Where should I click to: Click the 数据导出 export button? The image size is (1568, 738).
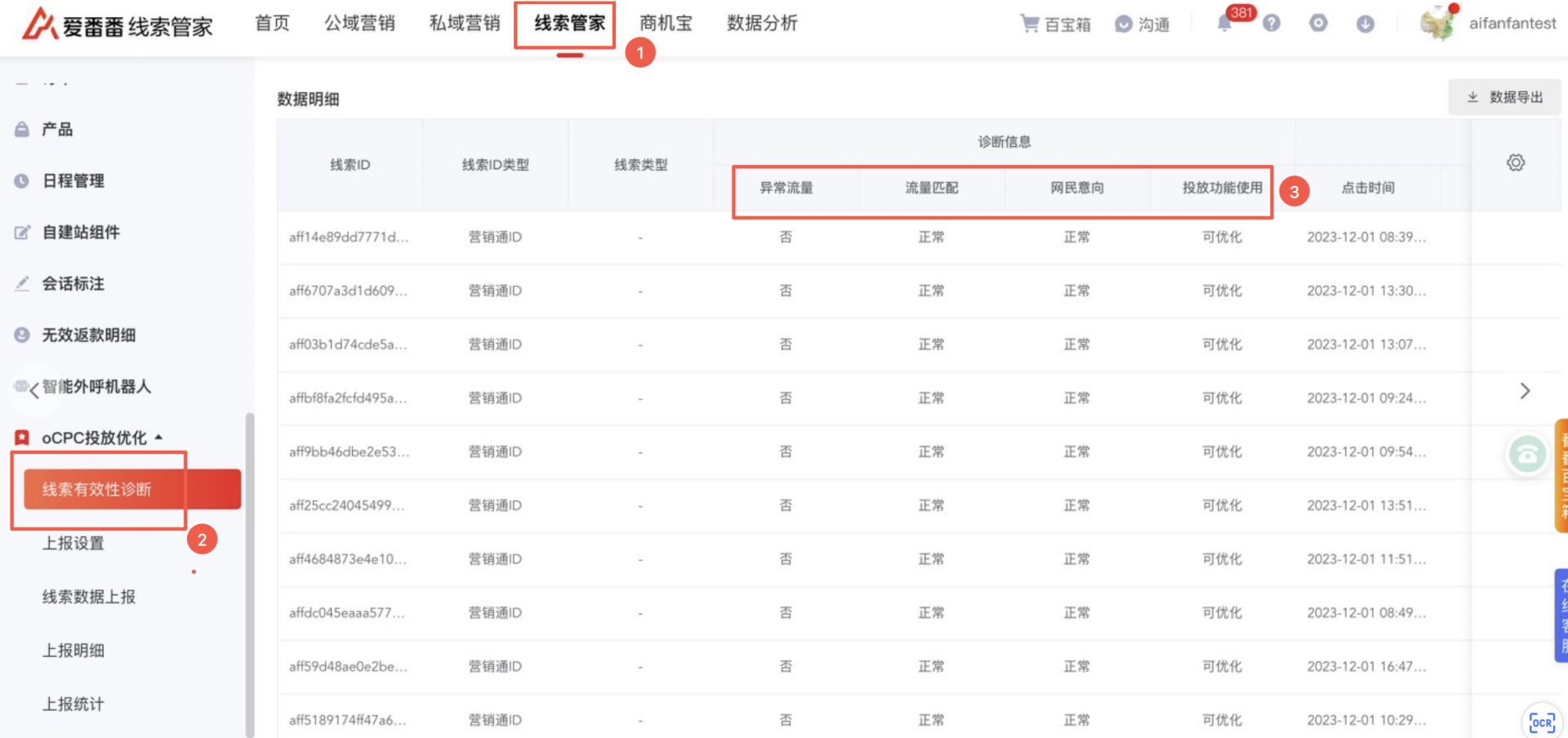[1504, 97]
